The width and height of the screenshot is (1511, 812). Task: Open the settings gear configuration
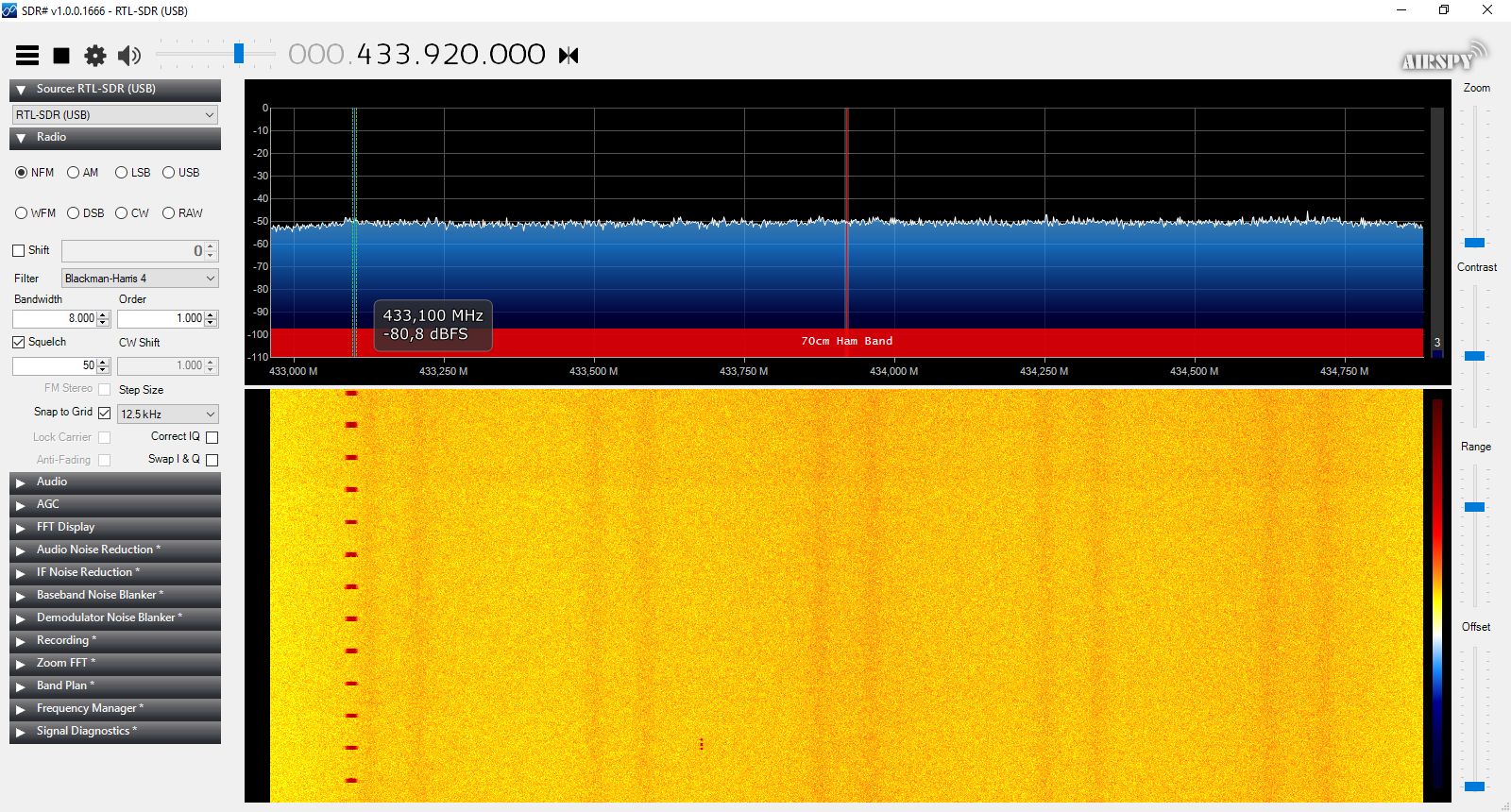(x=95, y=56)
